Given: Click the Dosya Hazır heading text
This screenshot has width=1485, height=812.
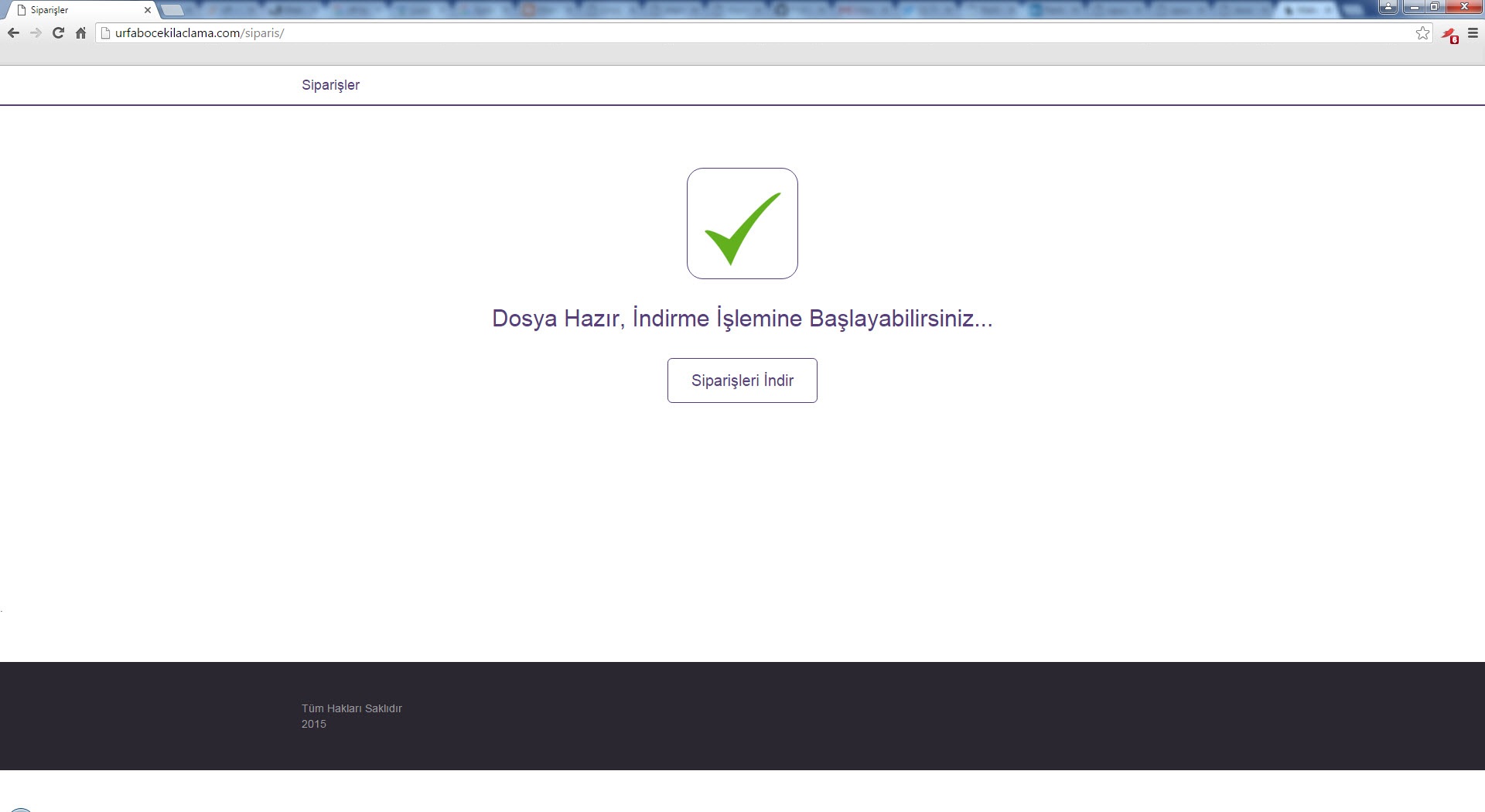Looking at the screenshot, I should coord(742,319).
